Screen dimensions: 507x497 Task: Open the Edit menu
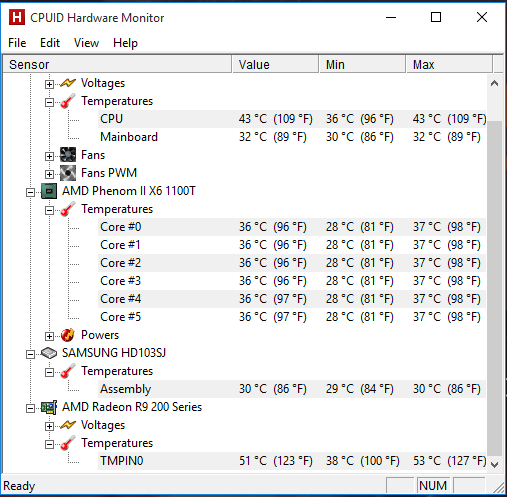(x=50, y=43)
